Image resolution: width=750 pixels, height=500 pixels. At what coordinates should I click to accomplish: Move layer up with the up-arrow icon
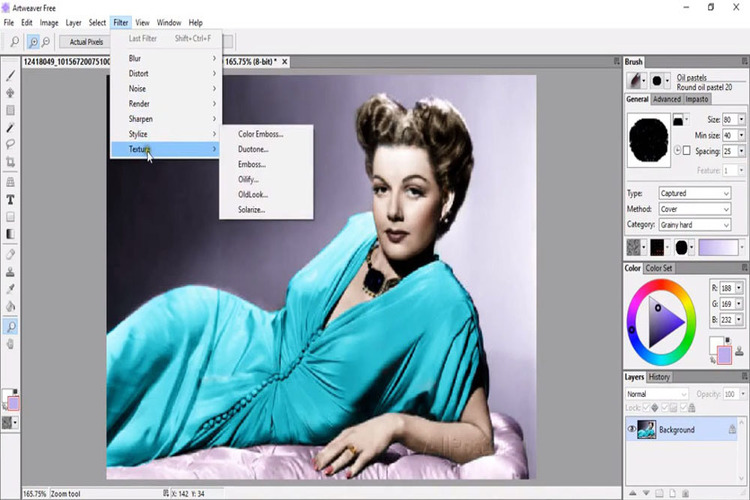(633, 493)
